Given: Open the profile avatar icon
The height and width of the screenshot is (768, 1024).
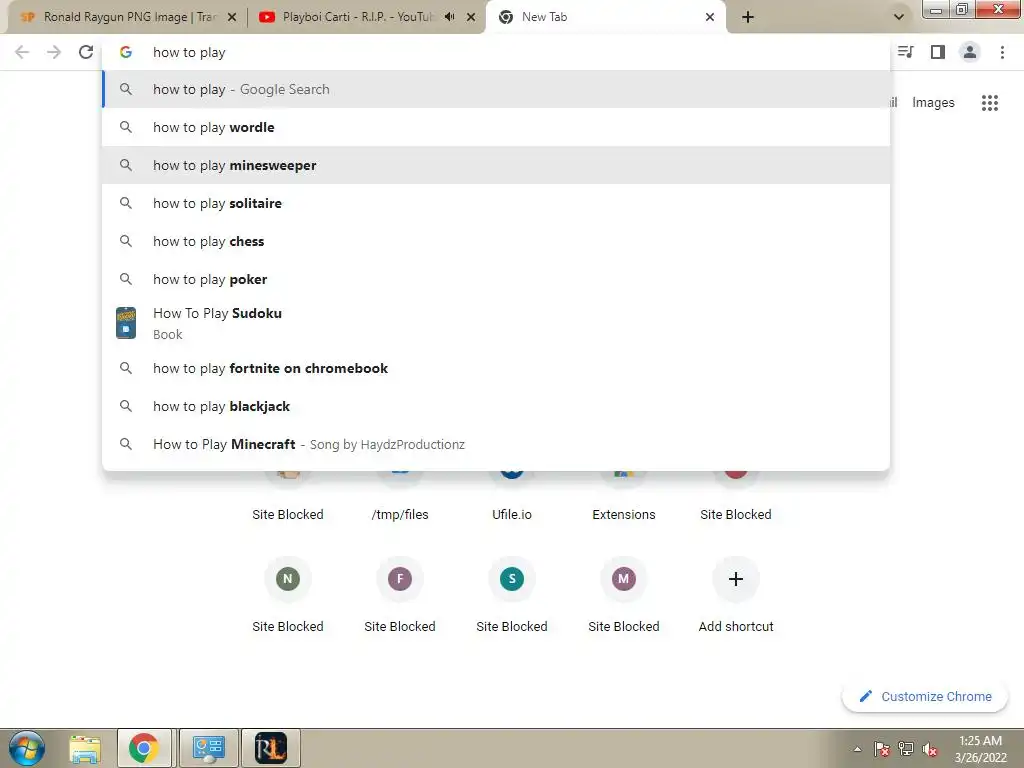Looking at the screenshot, I should (970, 52).
